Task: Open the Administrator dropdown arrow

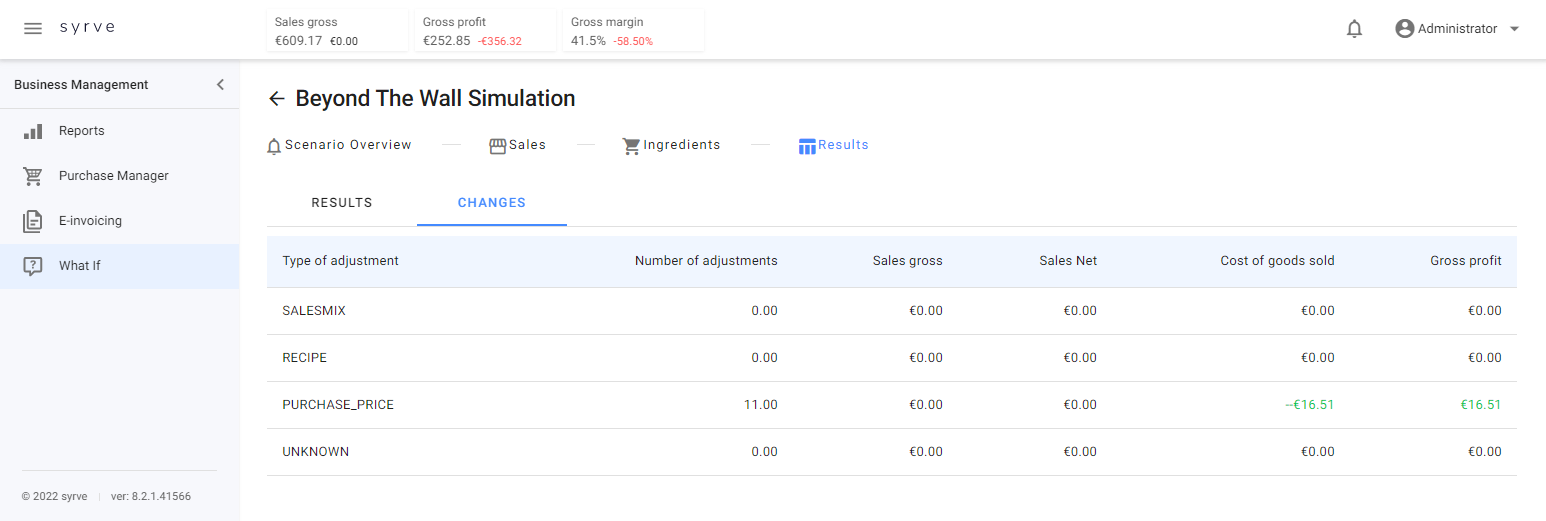Action: (x=1514, y=29)
